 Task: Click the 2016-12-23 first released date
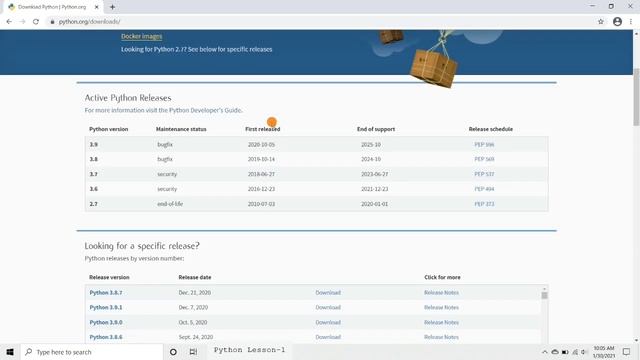[x=261, y=189]
